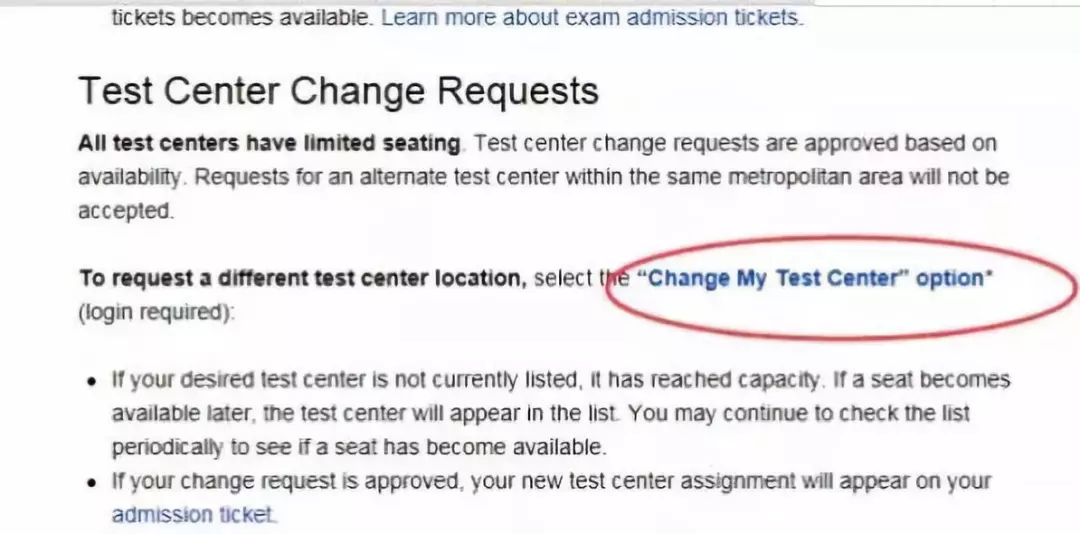Click the word 'select' before the circled link
The height and width of the screenshot is (534, 1080).
point(564,278)
